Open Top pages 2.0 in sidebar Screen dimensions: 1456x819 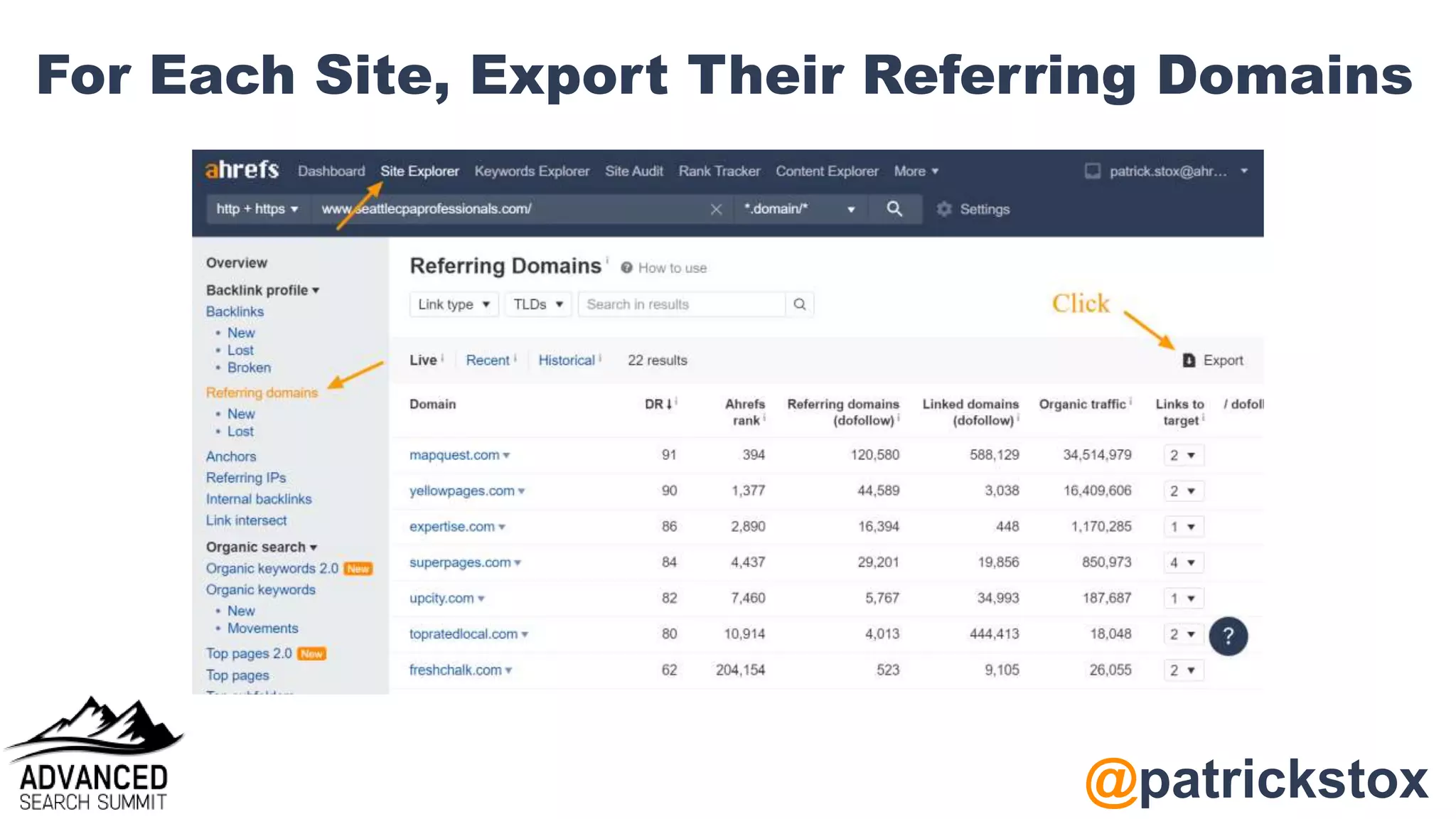coord(249,653)
